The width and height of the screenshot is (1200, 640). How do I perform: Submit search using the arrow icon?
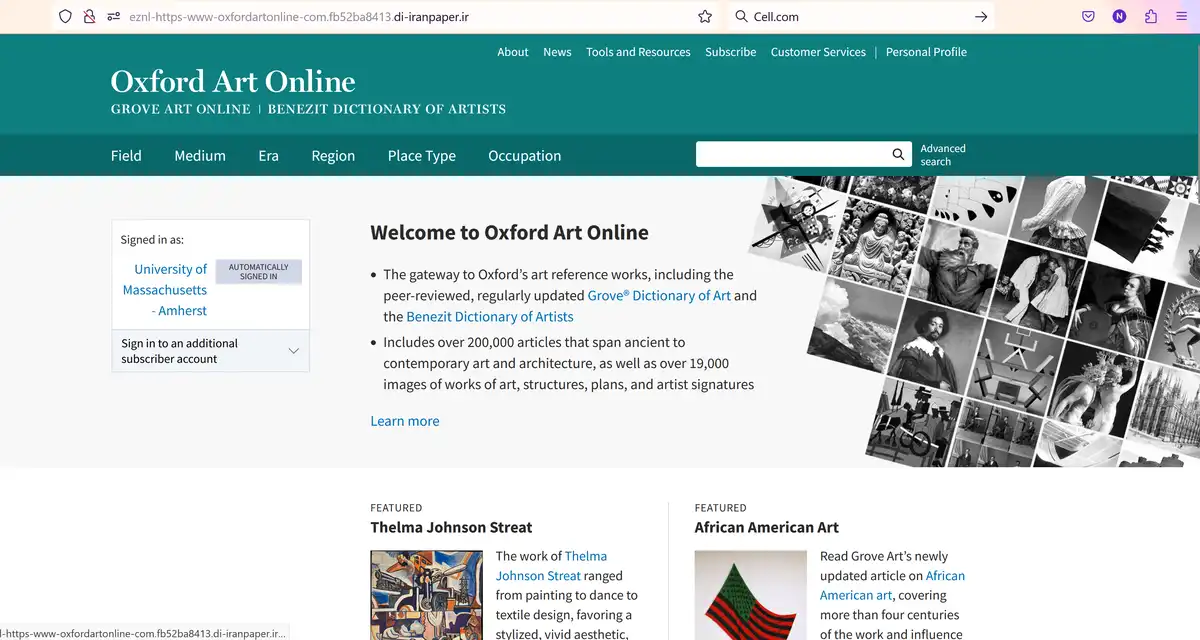click(981, 16)
